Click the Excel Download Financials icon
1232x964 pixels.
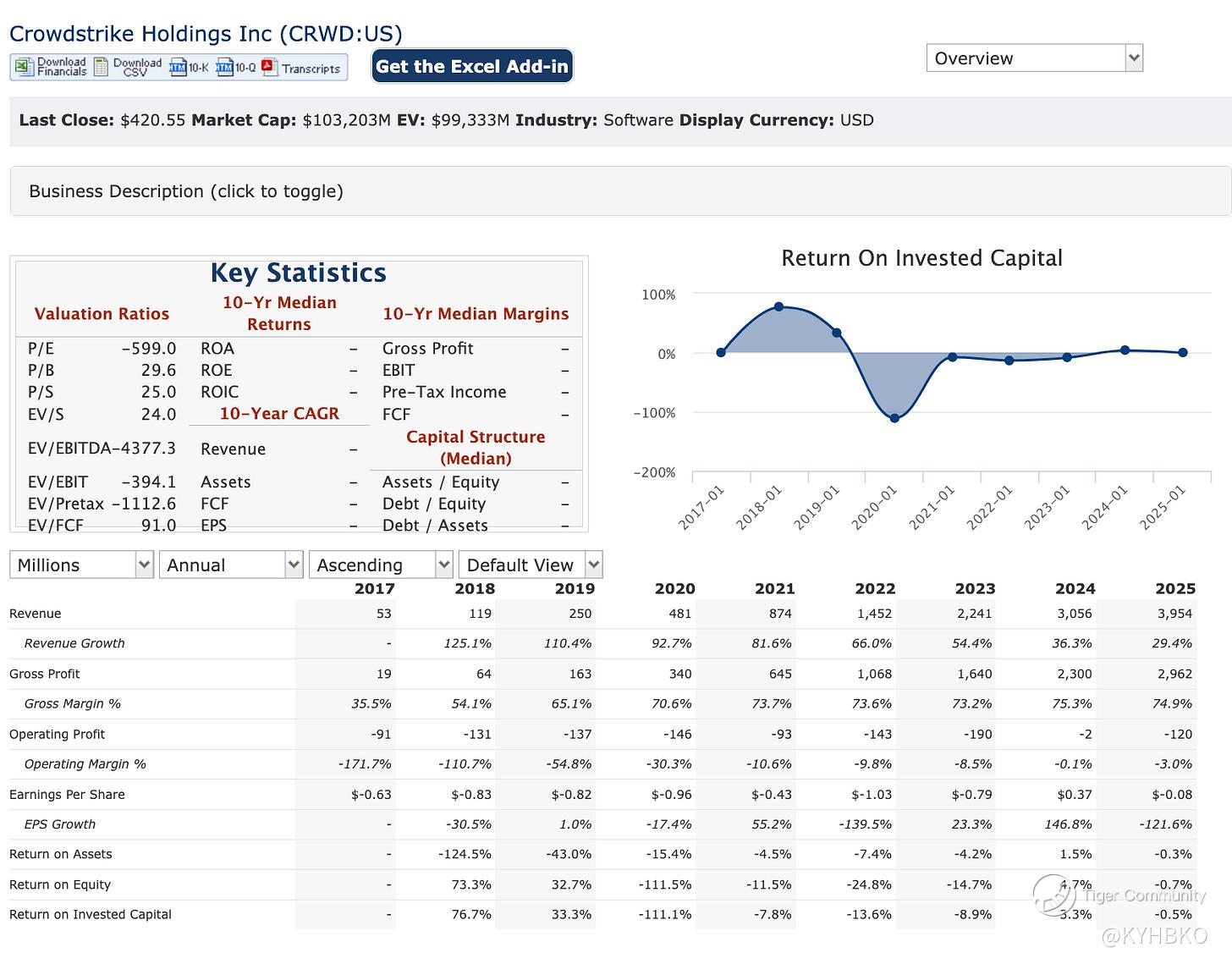24,67
